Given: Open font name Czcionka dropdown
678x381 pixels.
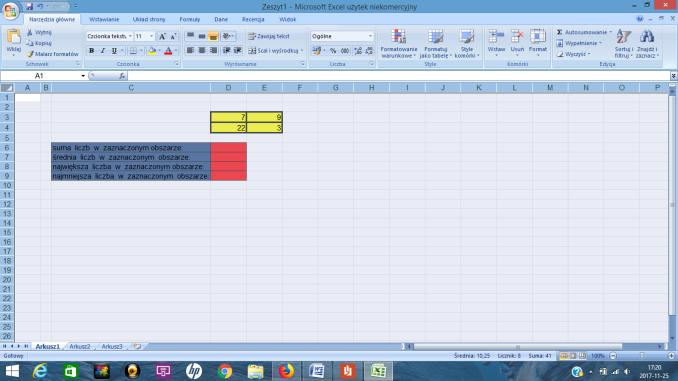Looking at the screenshot, I should coord(130,36).
